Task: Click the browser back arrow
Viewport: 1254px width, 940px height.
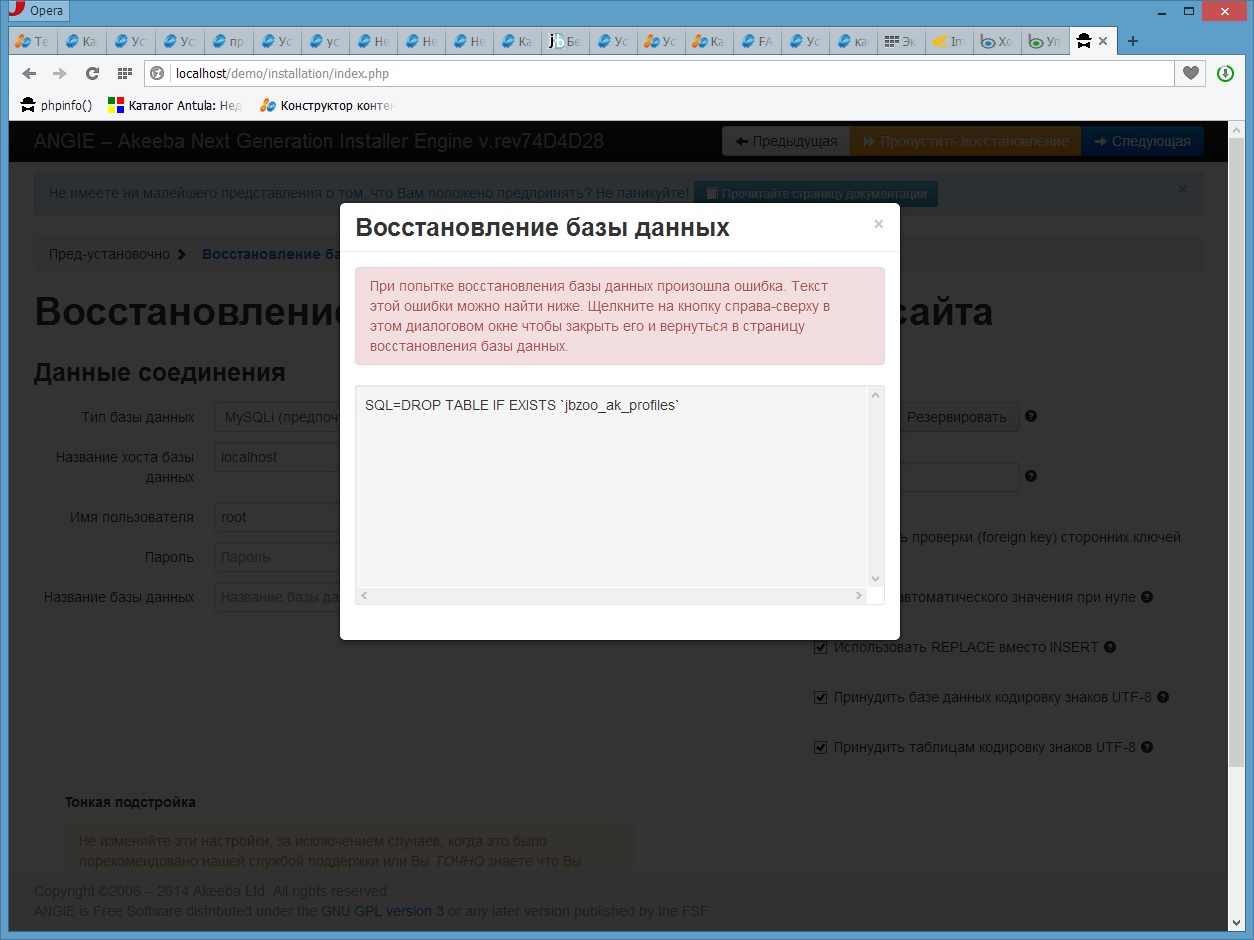Action: pos(29,73)
